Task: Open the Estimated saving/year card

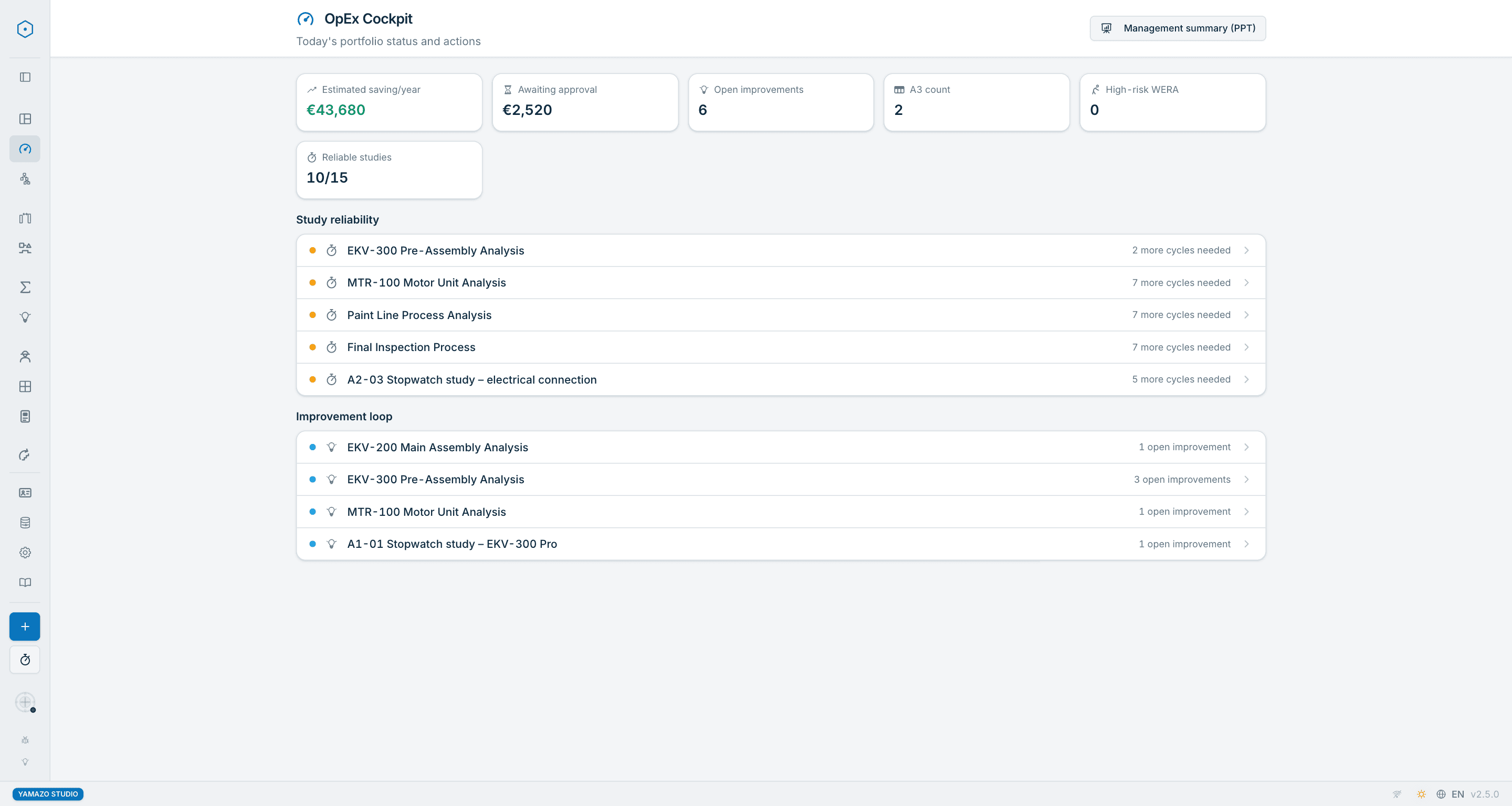Action: coord(389,102)
